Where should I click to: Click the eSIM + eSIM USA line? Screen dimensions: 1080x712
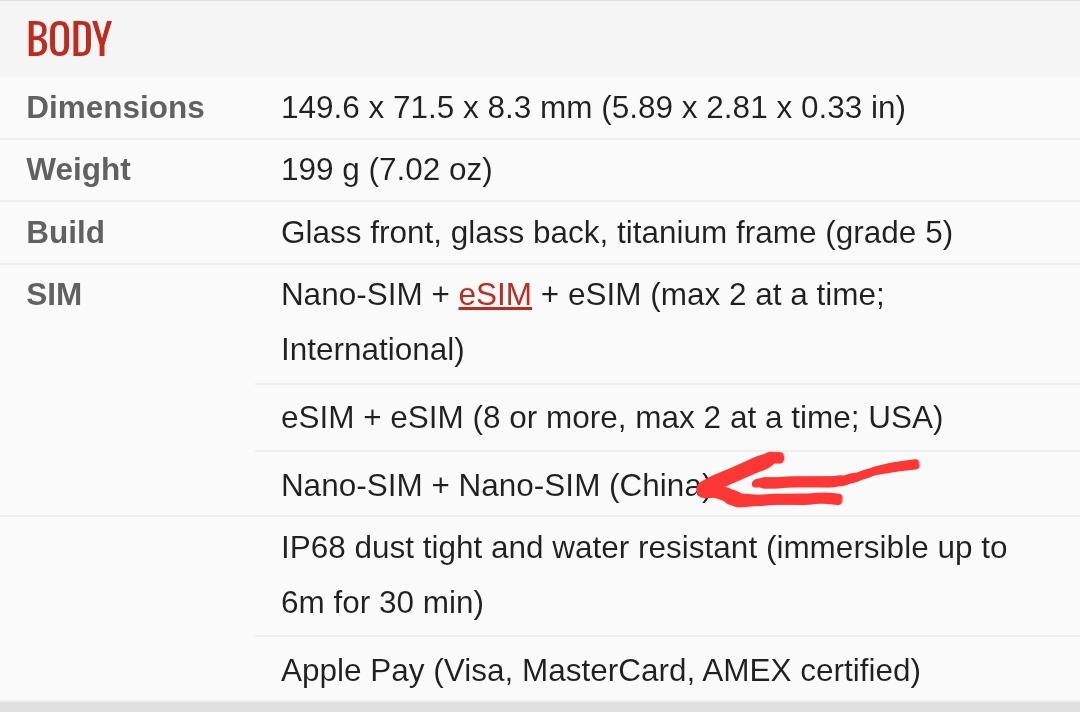pyautogui.click(x=612, y=418)
